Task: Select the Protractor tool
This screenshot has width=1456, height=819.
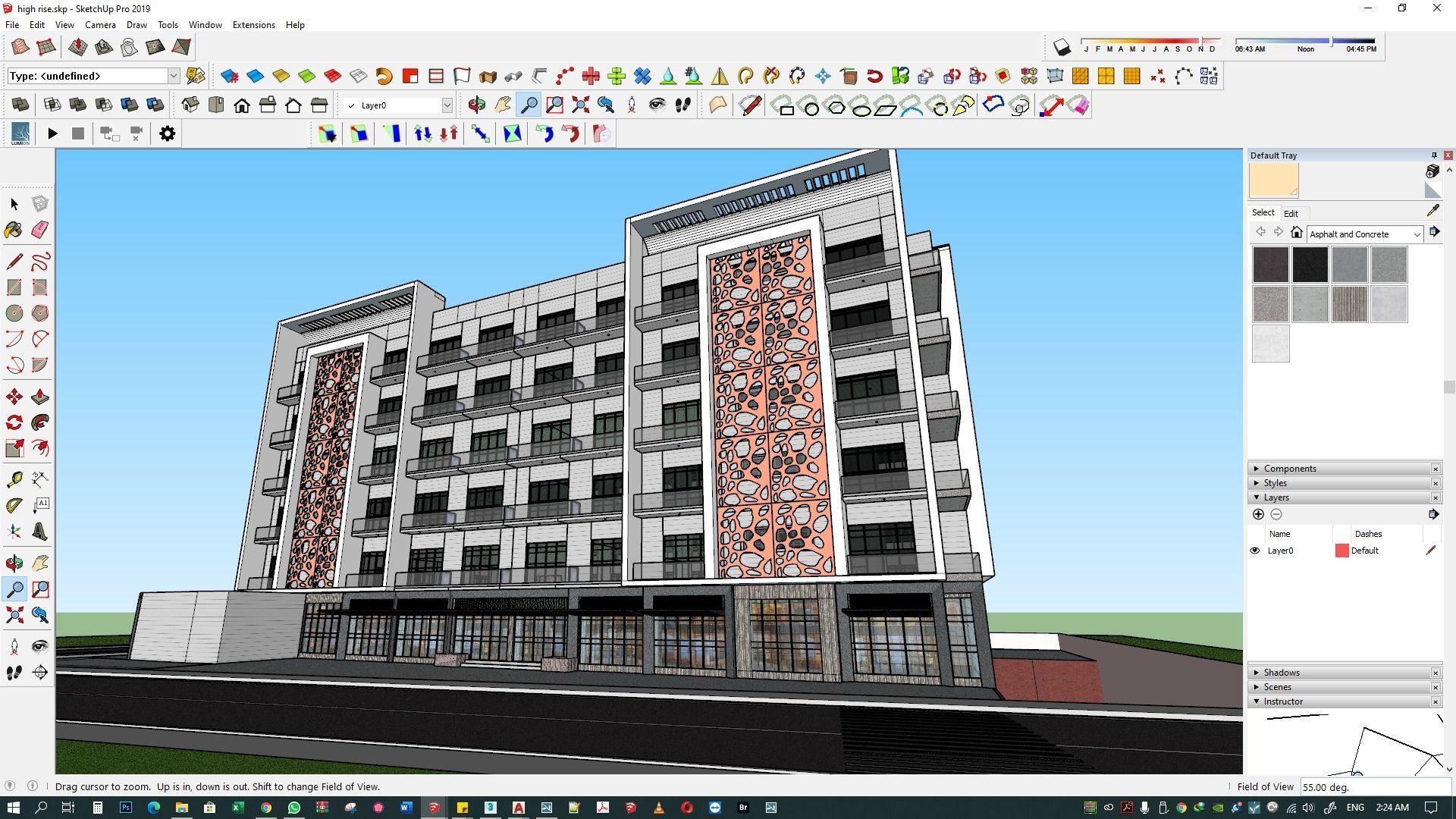Action: pyautogui.click(x=14, y=505)
